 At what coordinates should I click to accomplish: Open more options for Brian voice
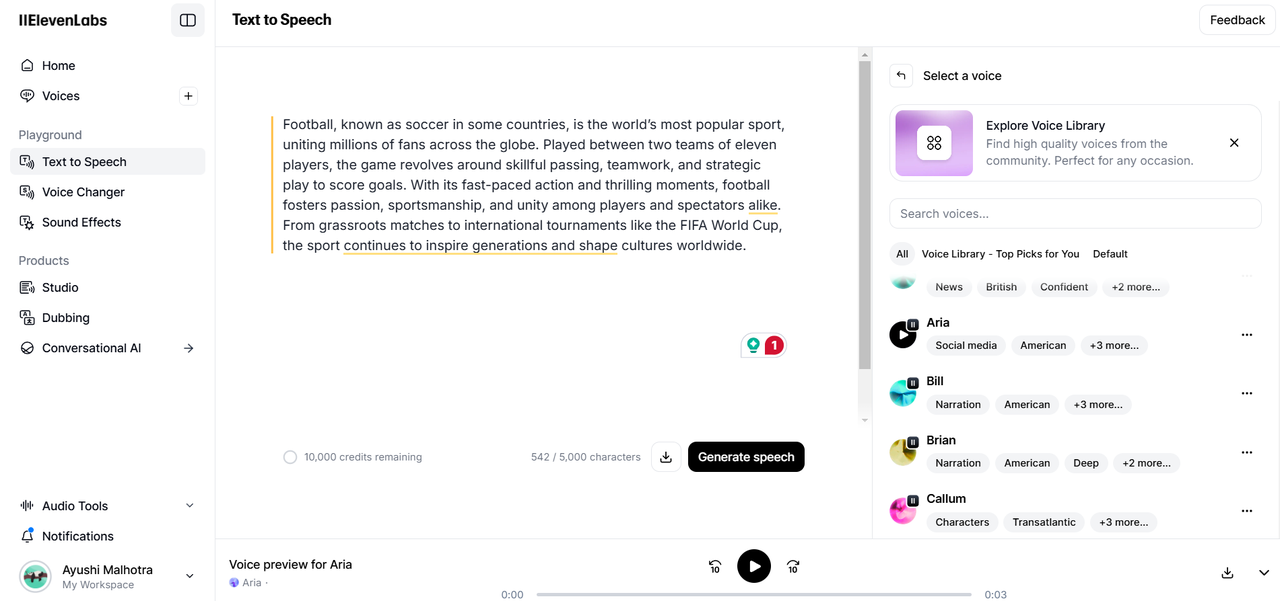point(1247,453)
